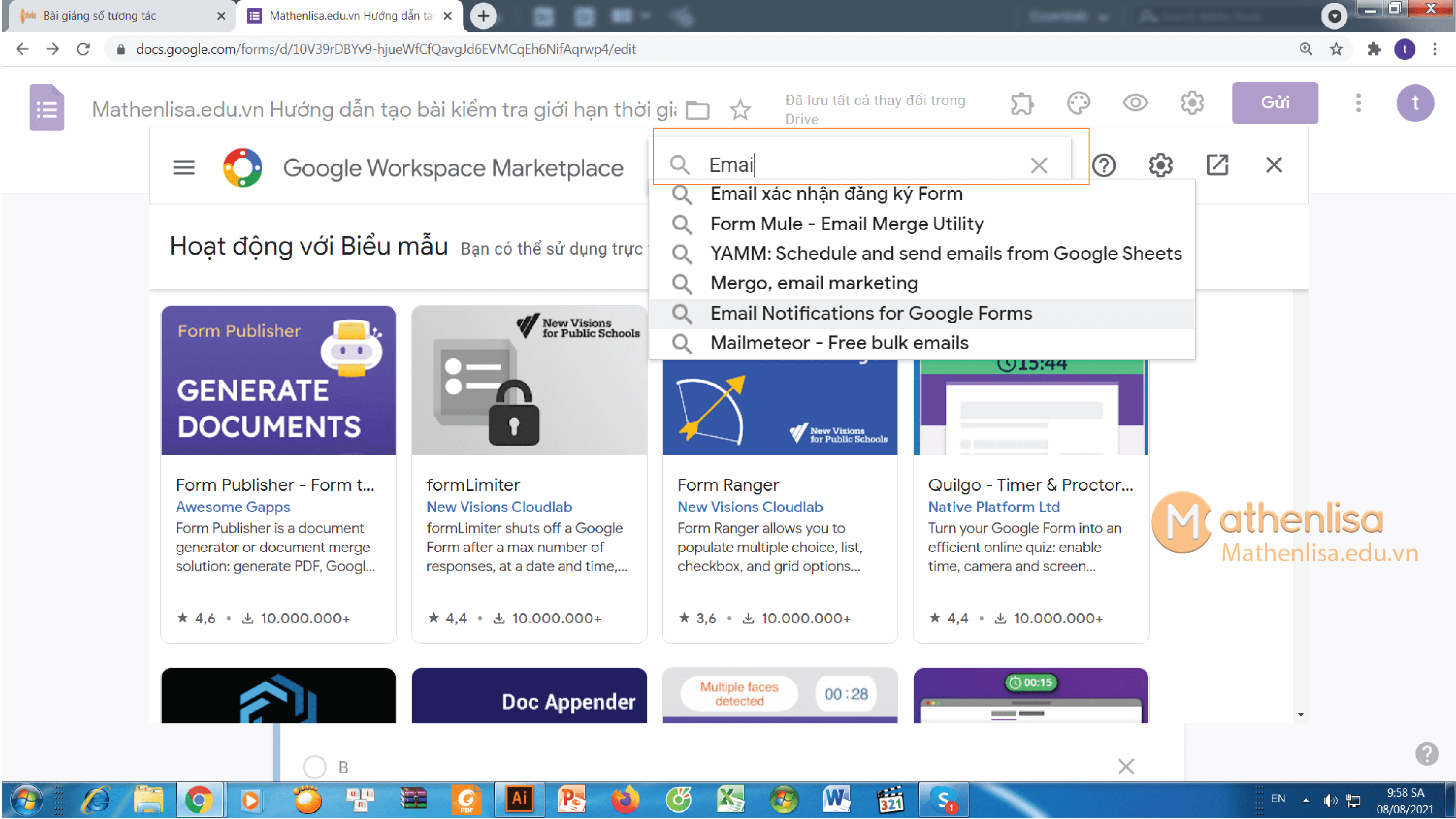Click the Email xác nhận đăng ký Form menu item

tap(835, 194)
